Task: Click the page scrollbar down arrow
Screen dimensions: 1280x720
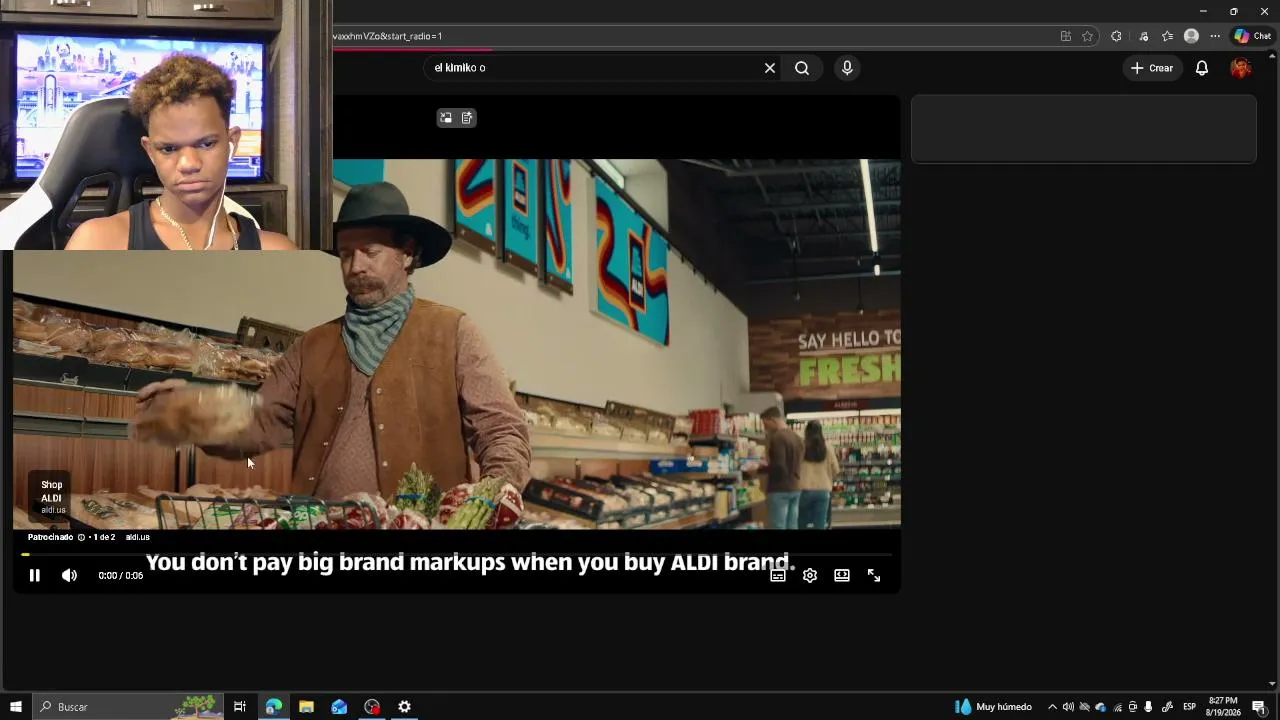Action: pos(1272,684)
